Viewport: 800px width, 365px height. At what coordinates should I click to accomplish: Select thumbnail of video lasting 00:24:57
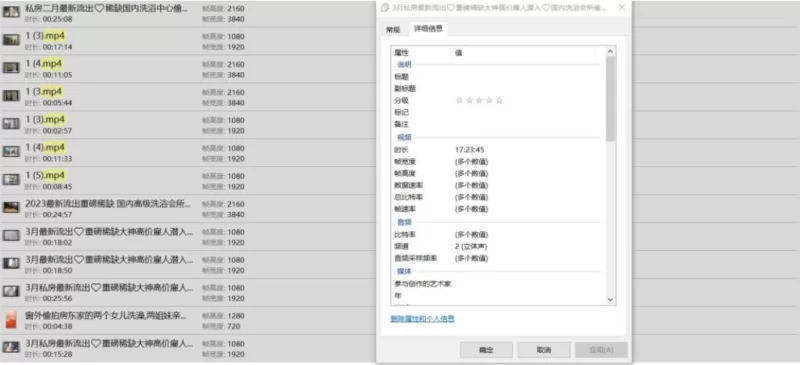(11, 207)
